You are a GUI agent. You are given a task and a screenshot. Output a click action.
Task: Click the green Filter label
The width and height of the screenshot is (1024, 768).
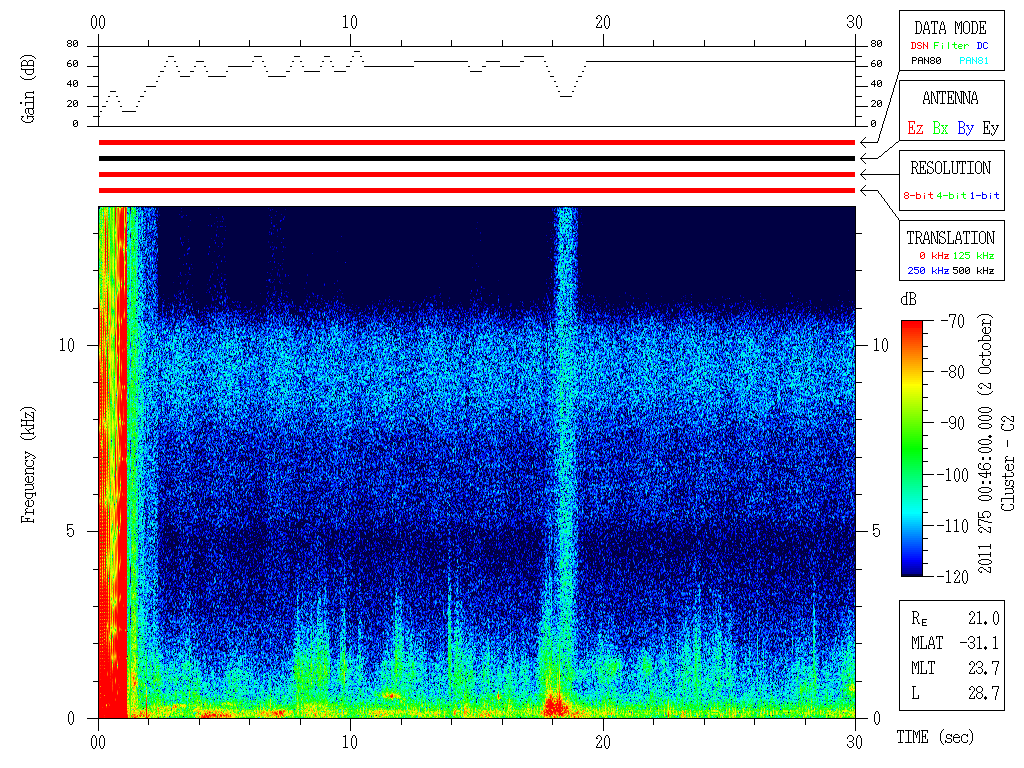[951, 46]
